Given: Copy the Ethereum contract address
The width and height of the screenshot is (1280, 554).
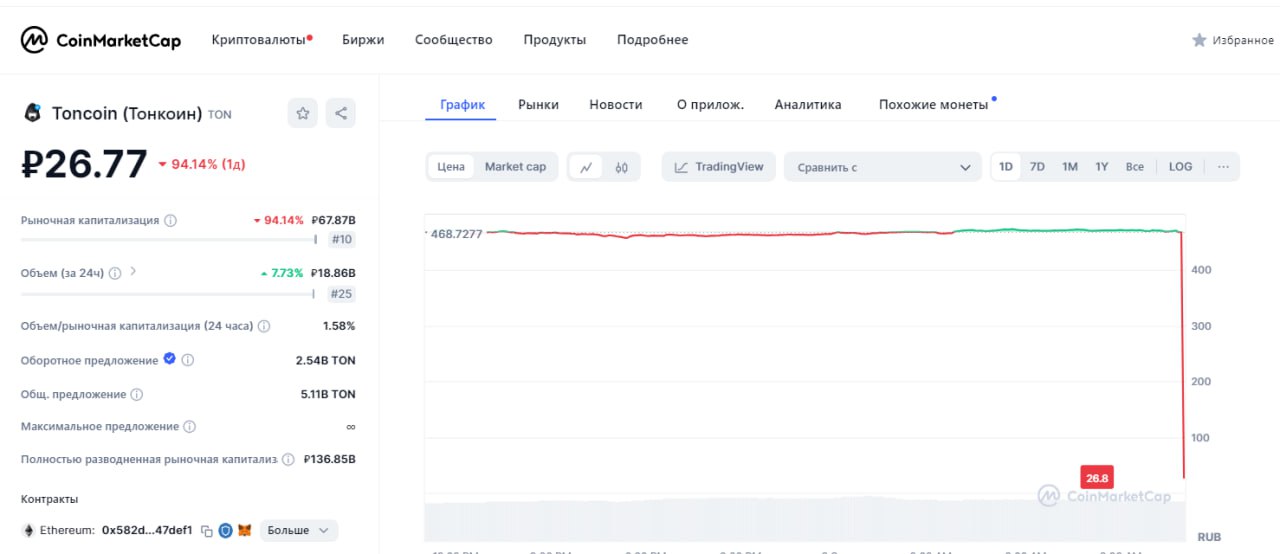Looking at the screenshot, I should [207, 531].
